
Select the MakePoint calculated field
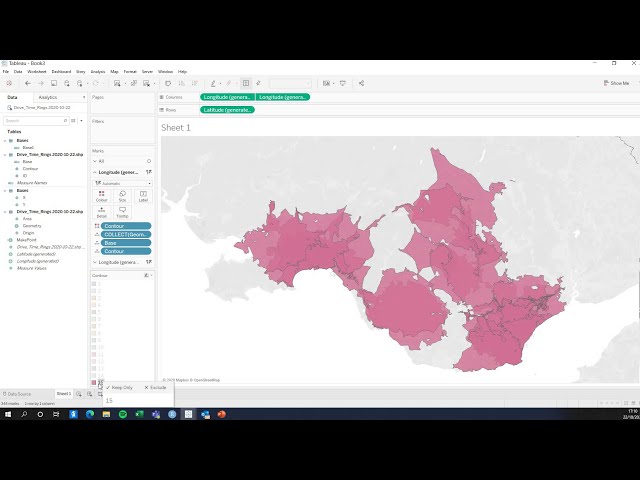[x=27, y=240]
